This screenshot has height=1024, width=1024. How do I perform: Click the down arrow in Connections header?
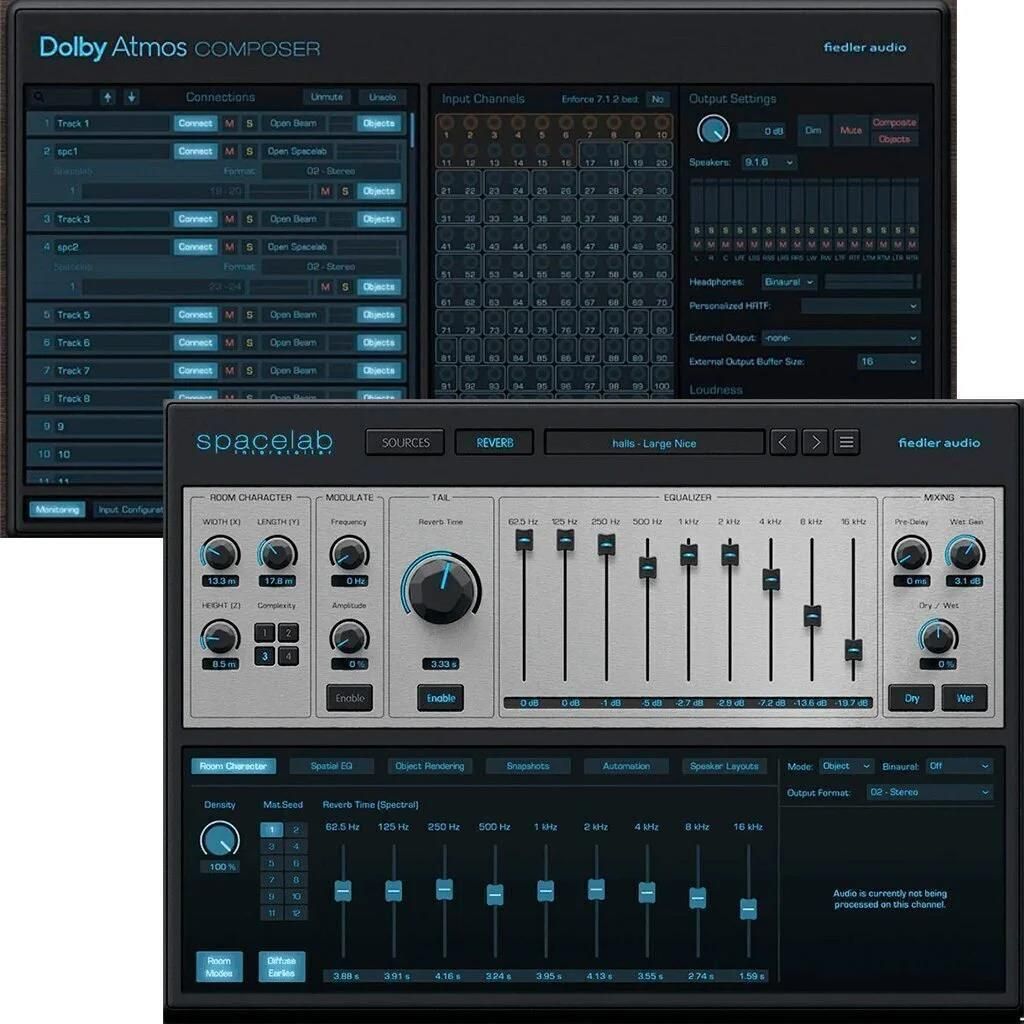coord(131,97)
